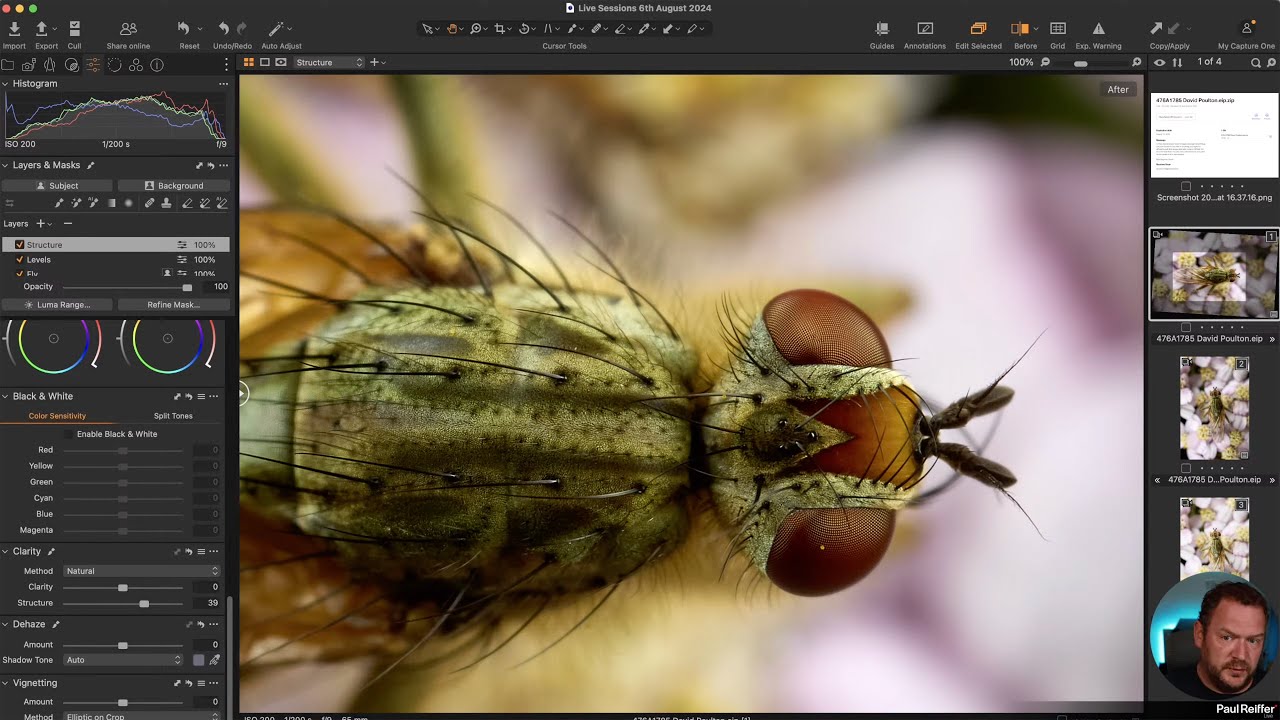
Task: Toggle Exposure Warning
Action: (1098, 29)
